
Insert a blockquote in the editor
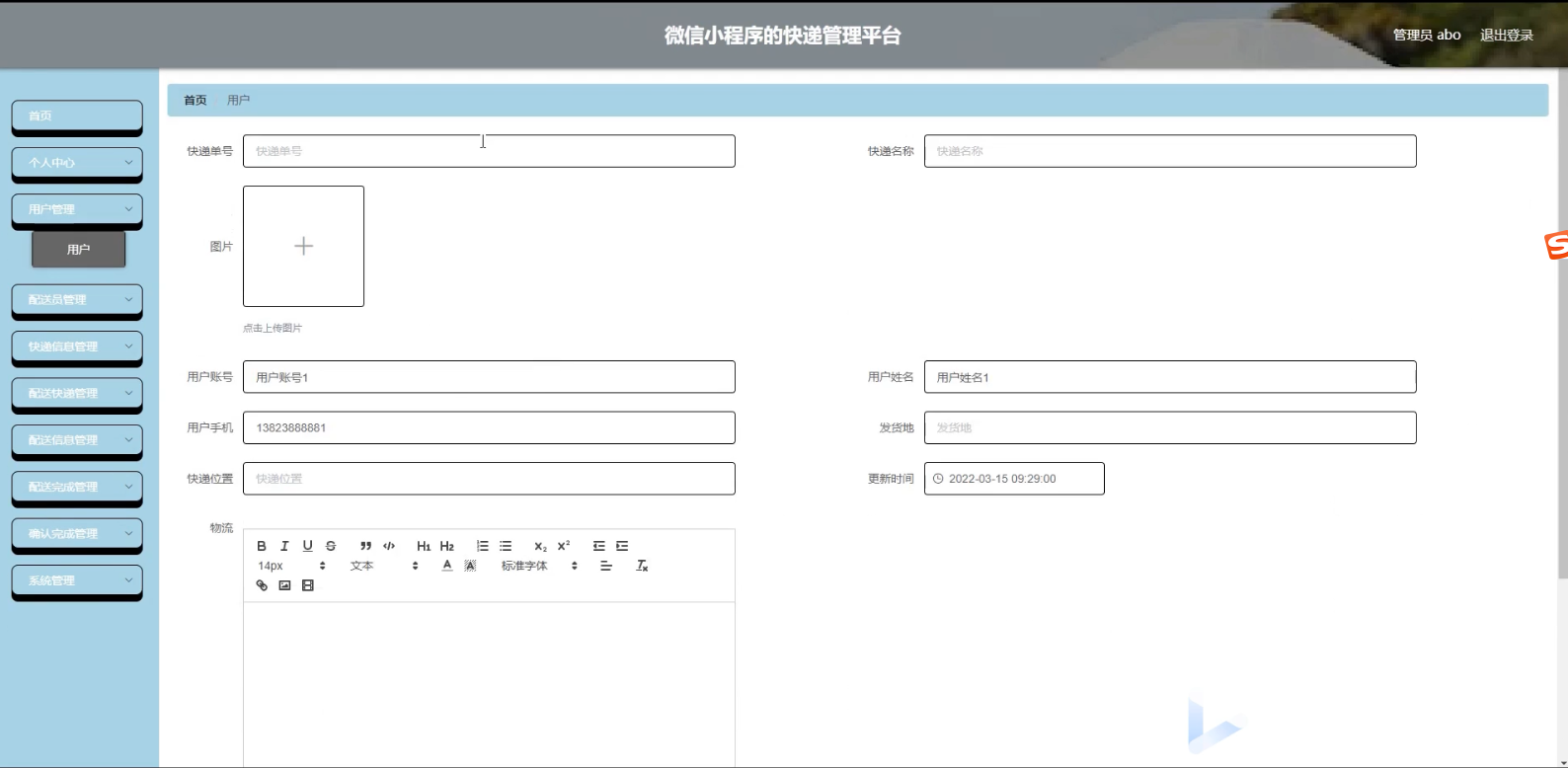tap(365, 546)
